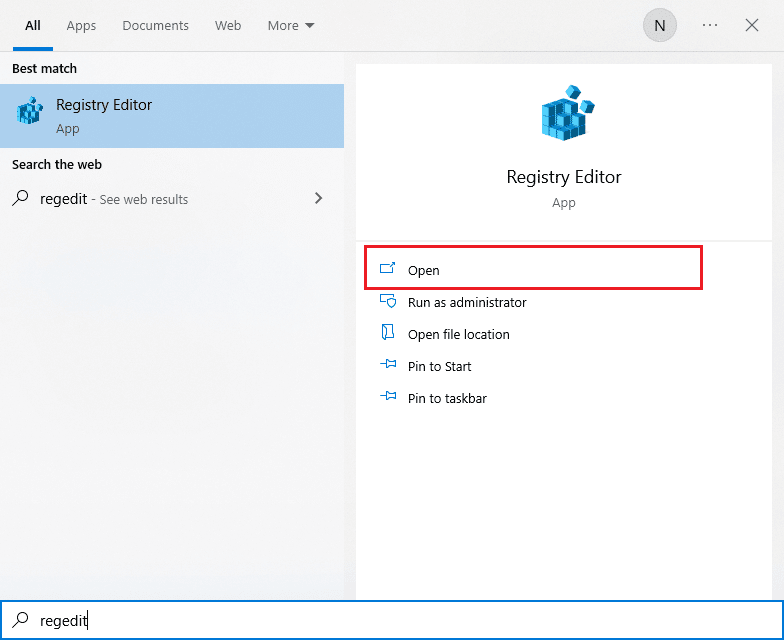Select the Web search tab
Viewport: 784px width, 640px height.
click(x=228, y=26)
